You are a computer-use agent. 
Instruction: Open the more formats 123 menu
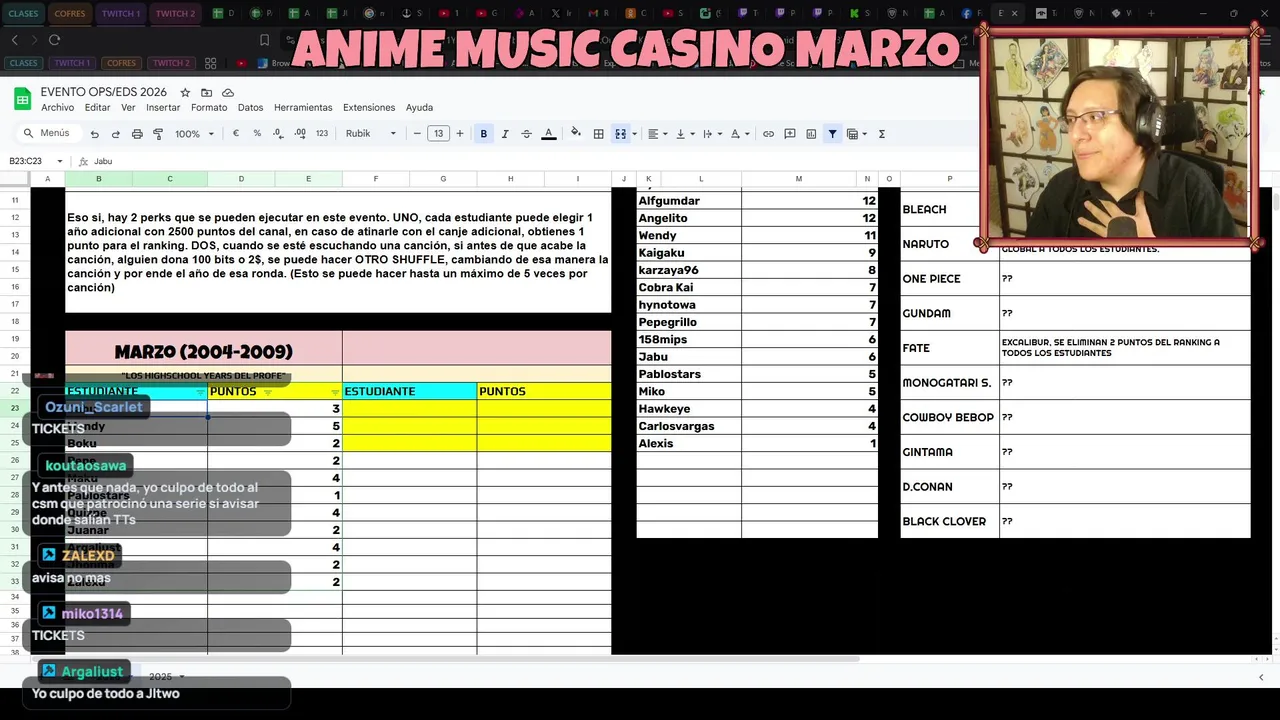click(x=322, y=134)
